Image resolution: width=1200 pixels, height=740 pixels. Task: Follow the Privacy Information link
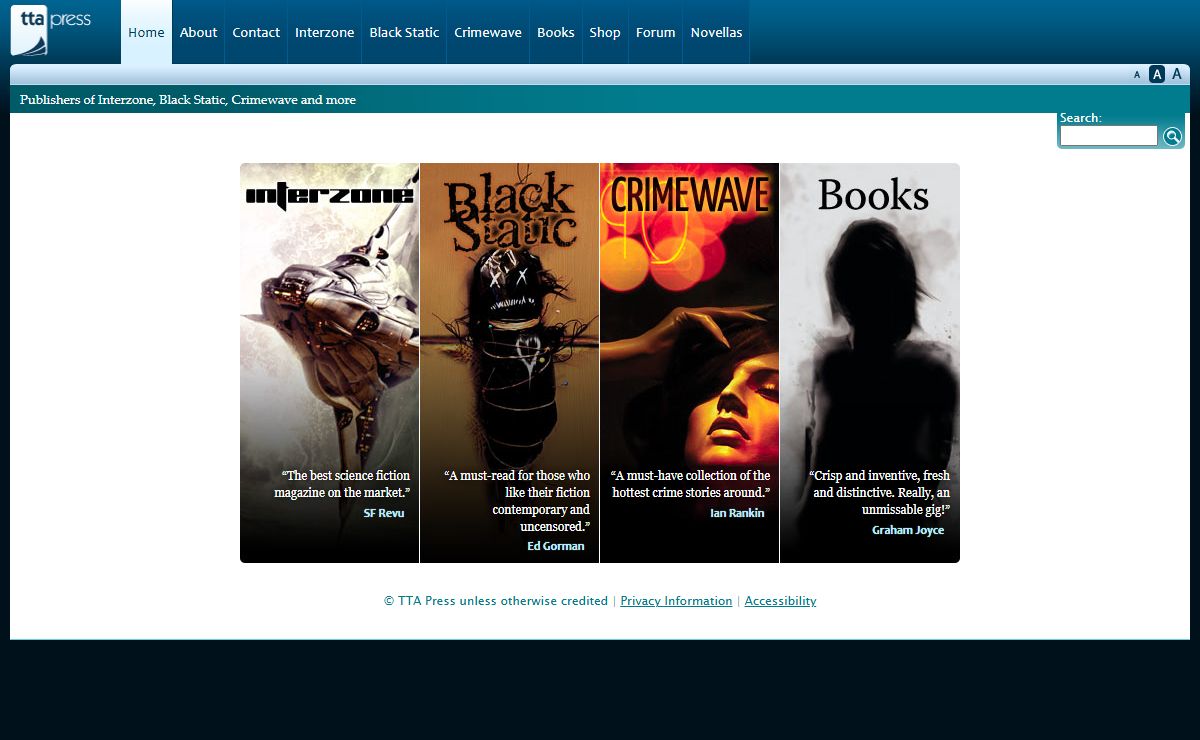pyautogui.click(x=676, y=601)
